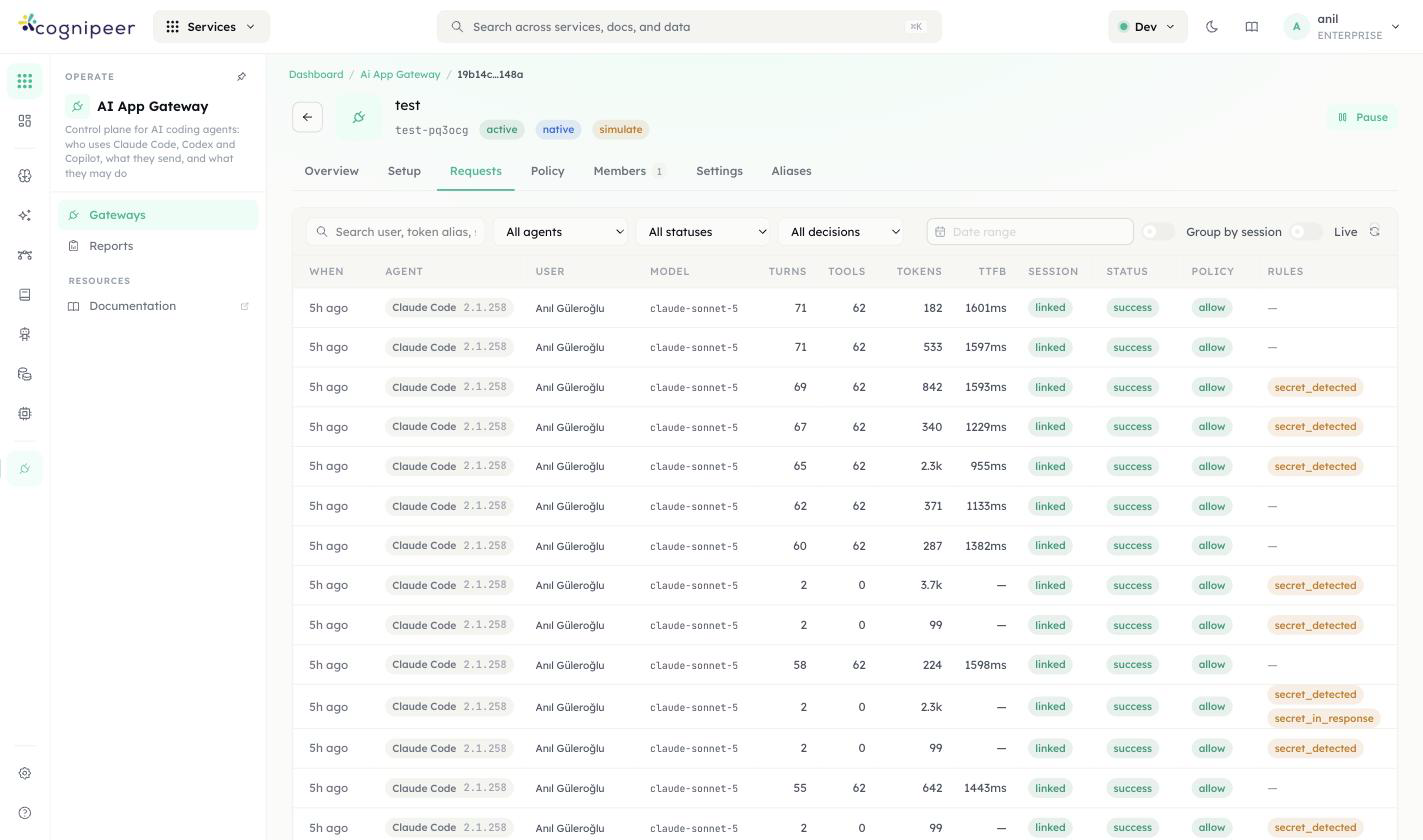Enable the Live toggle
Screen dimensions: 1423x840
[x=1306, y=232]
